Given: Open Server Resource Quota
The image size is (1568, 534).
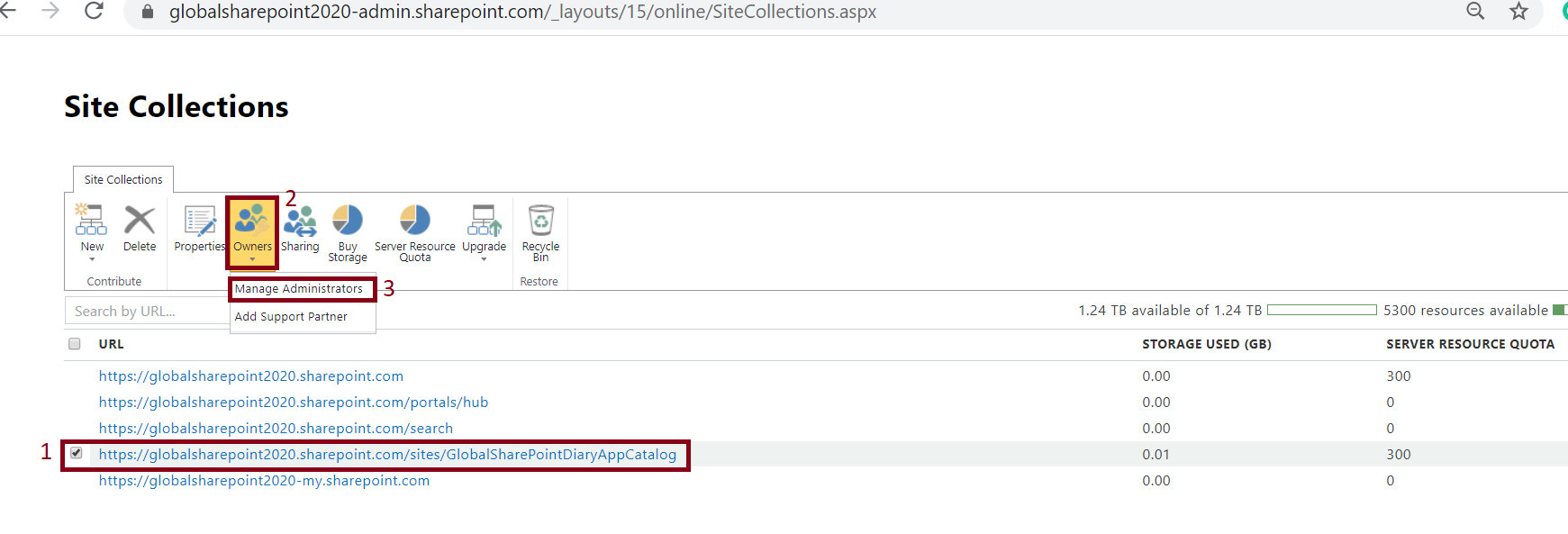Looking at the screenshot, I should tap(415, 220).
